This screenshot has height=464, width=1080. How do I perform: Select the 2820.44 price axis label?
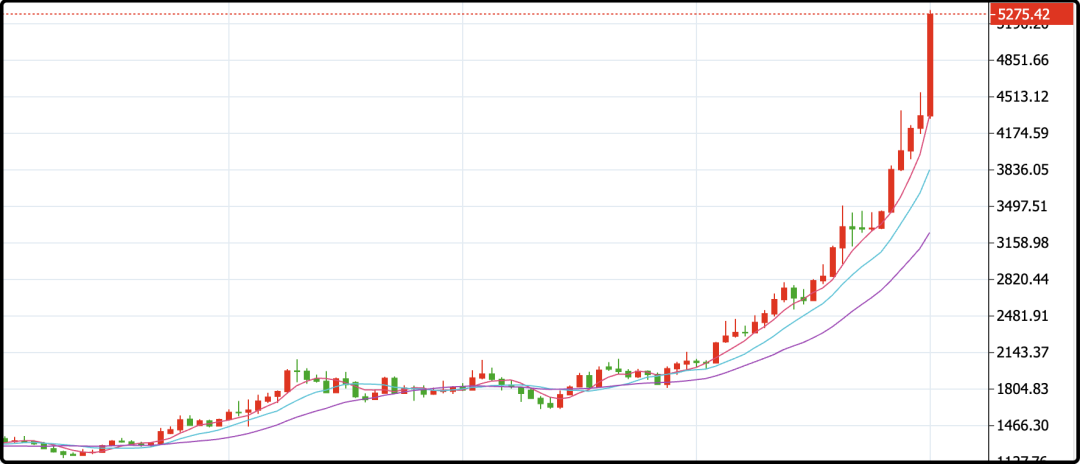point(1022,280)
